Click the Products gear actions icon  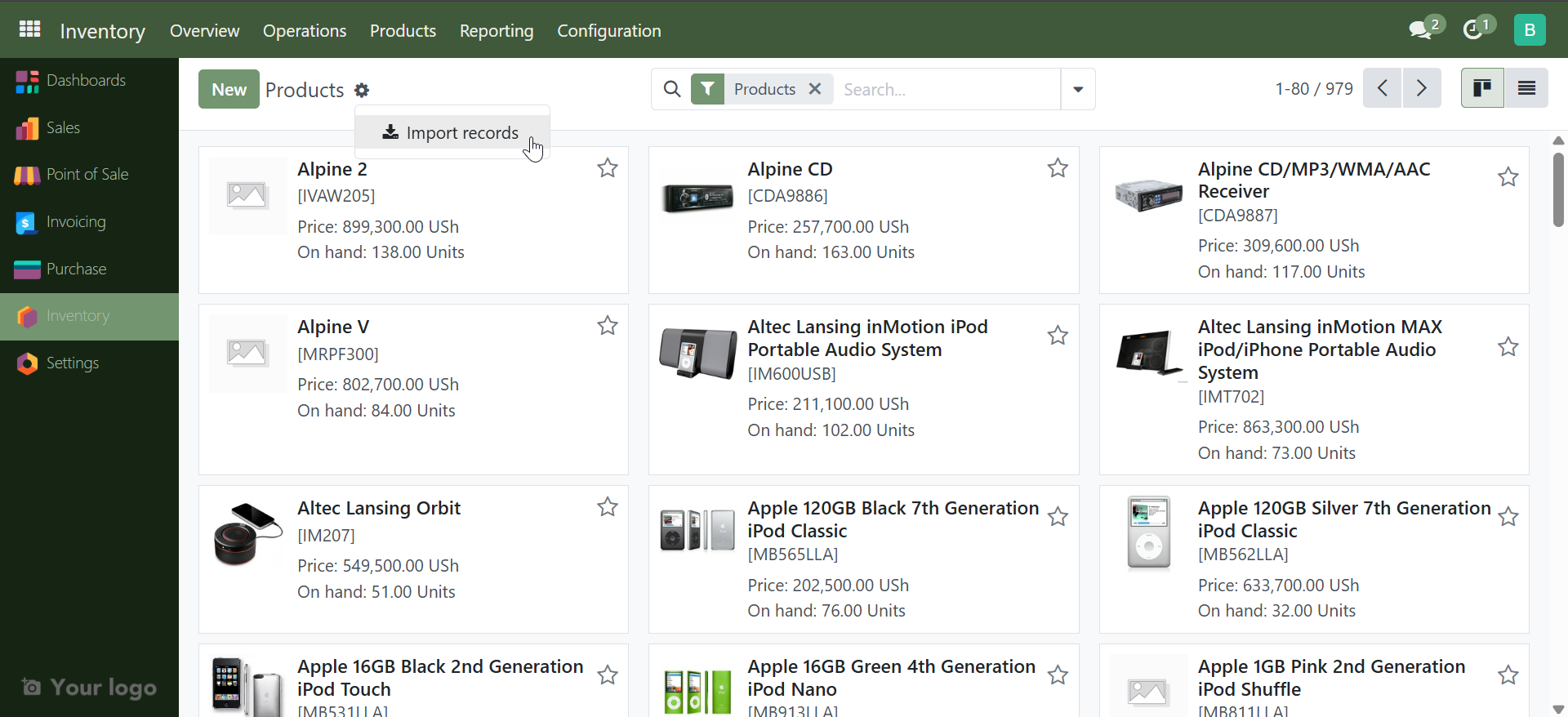point(362,91)
